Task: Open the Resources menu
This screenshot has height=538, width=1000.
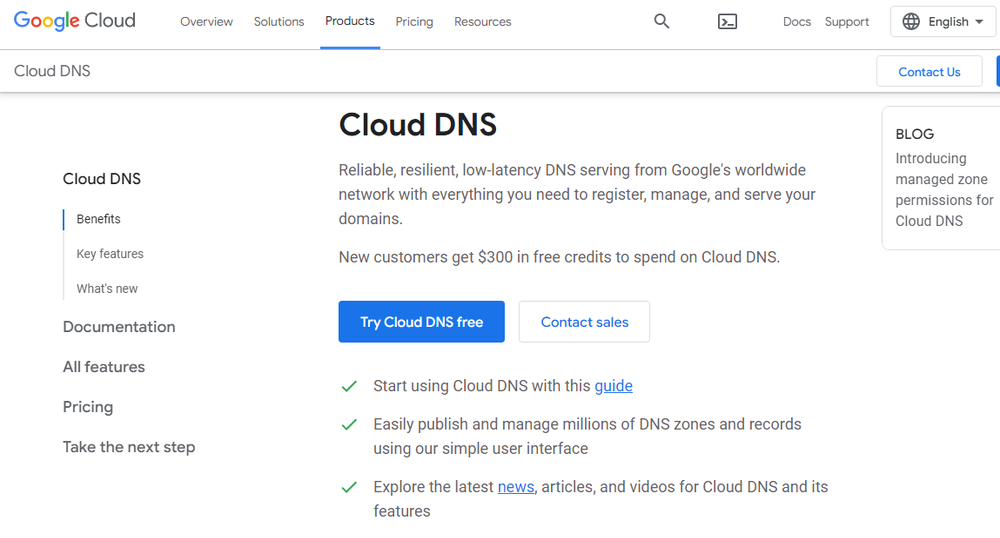Action: 483,22
